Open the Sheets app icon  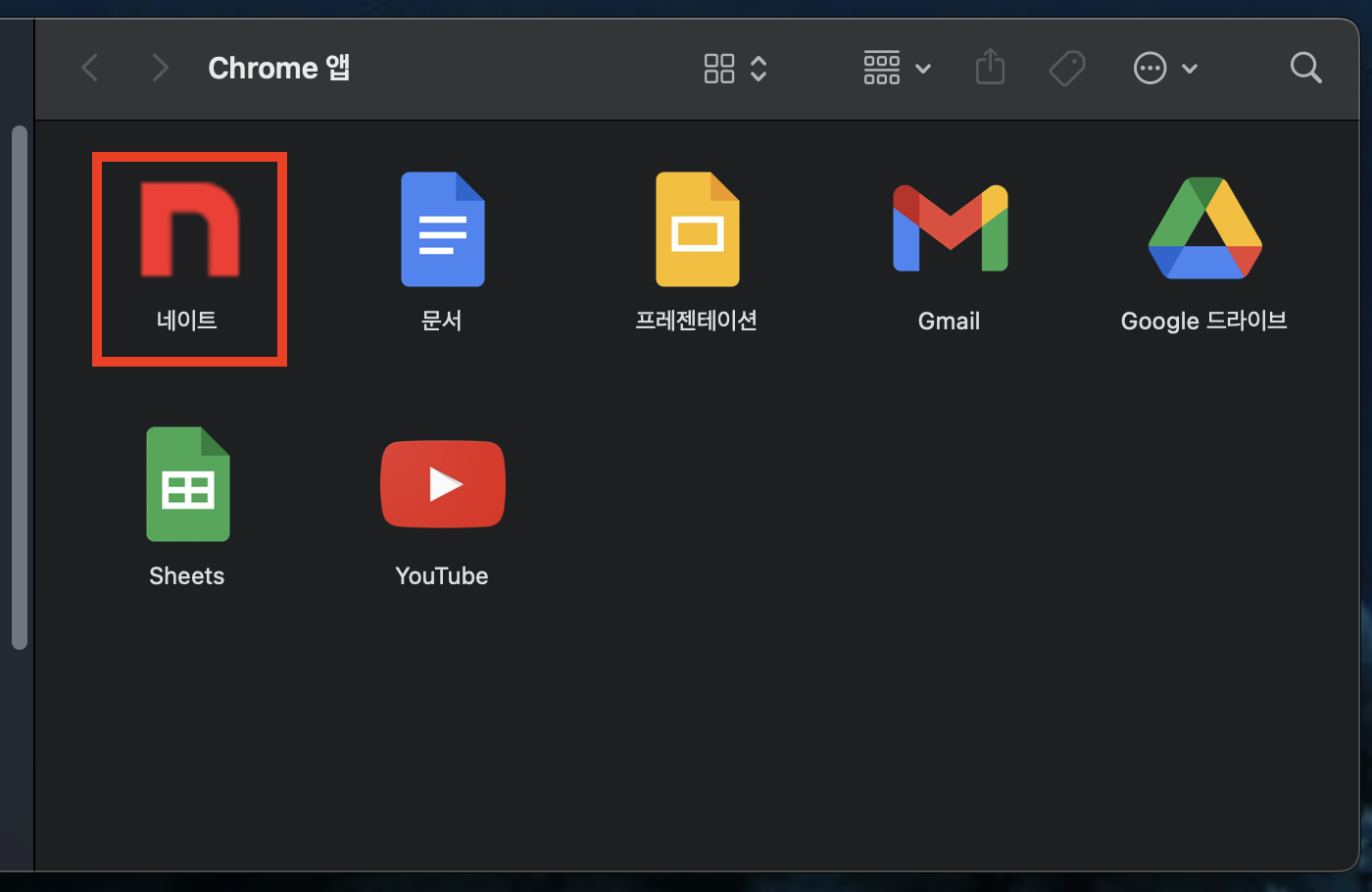(x=188, y=484)
